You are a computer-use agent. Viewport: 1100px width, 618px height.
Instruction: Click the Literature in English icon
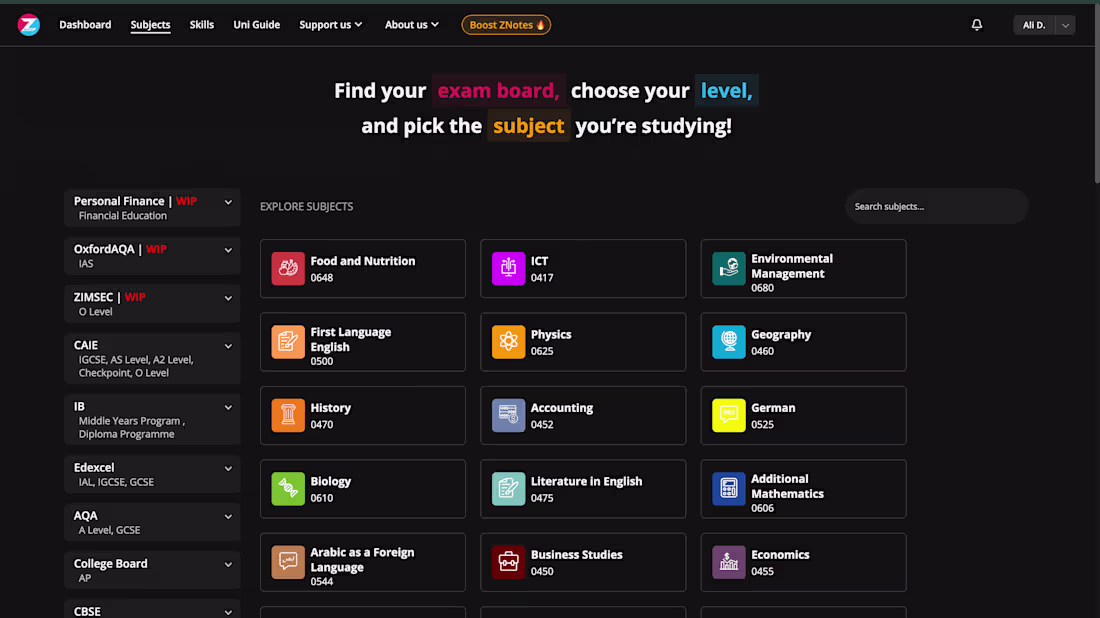click(508, 489)
